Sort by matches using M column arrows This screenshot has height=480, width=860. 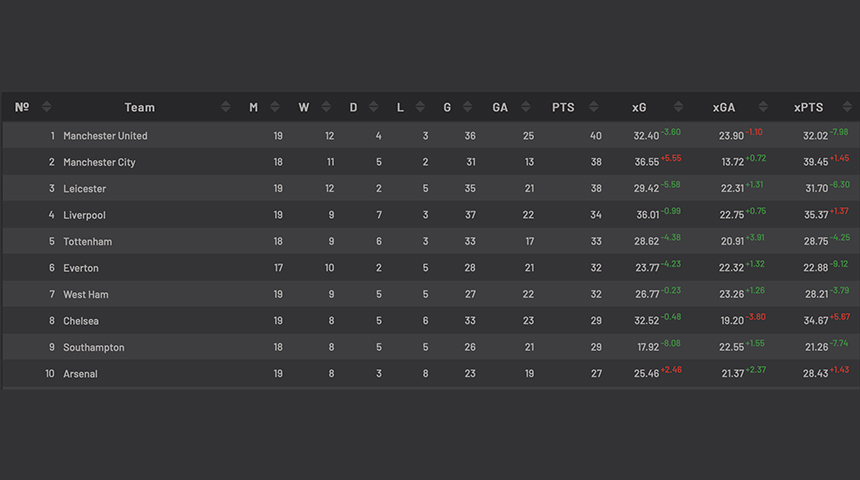point(275,106)
